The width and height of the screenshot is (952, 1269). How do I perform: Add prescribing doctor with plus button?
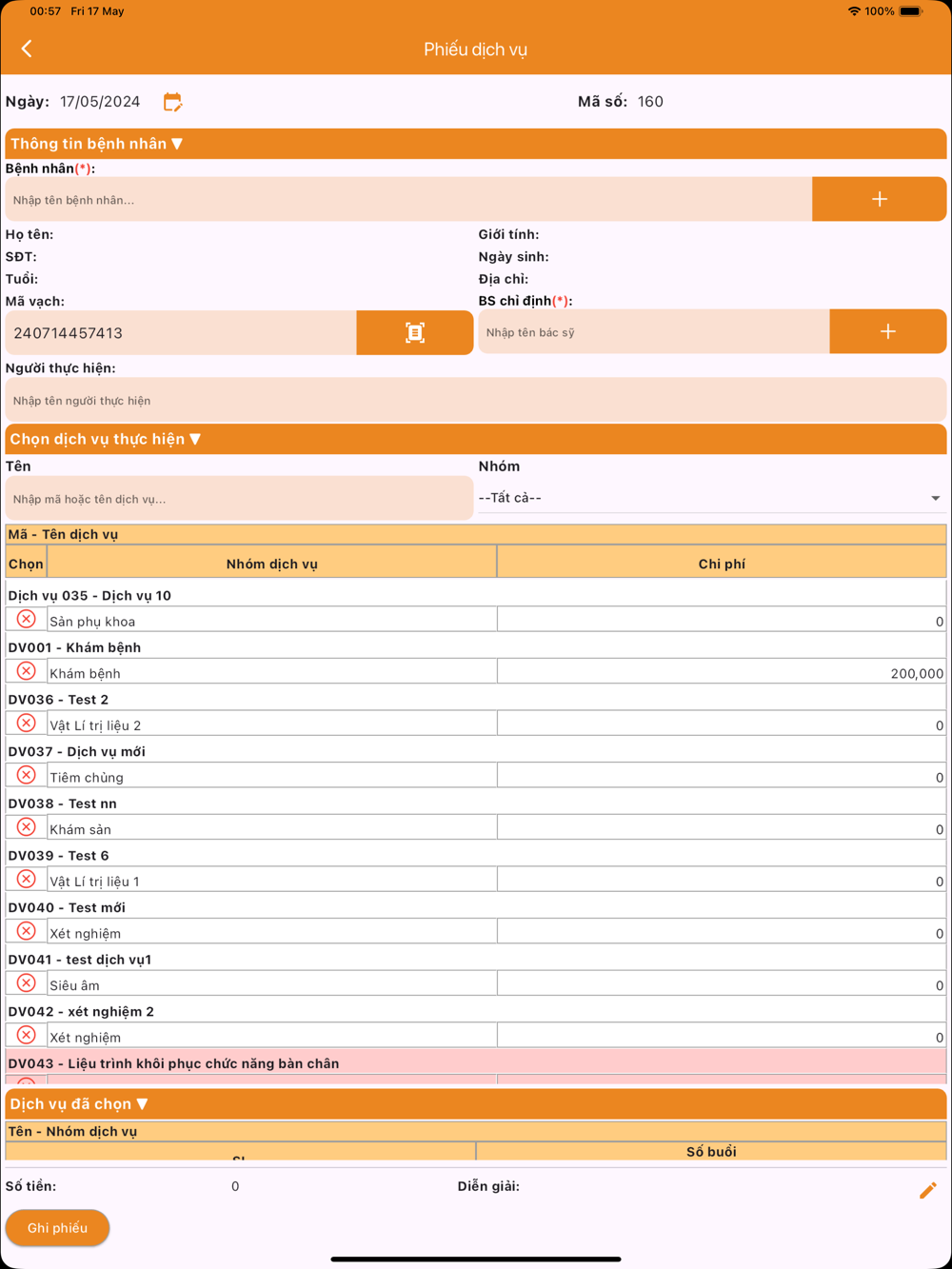click(x=887, y=331)
